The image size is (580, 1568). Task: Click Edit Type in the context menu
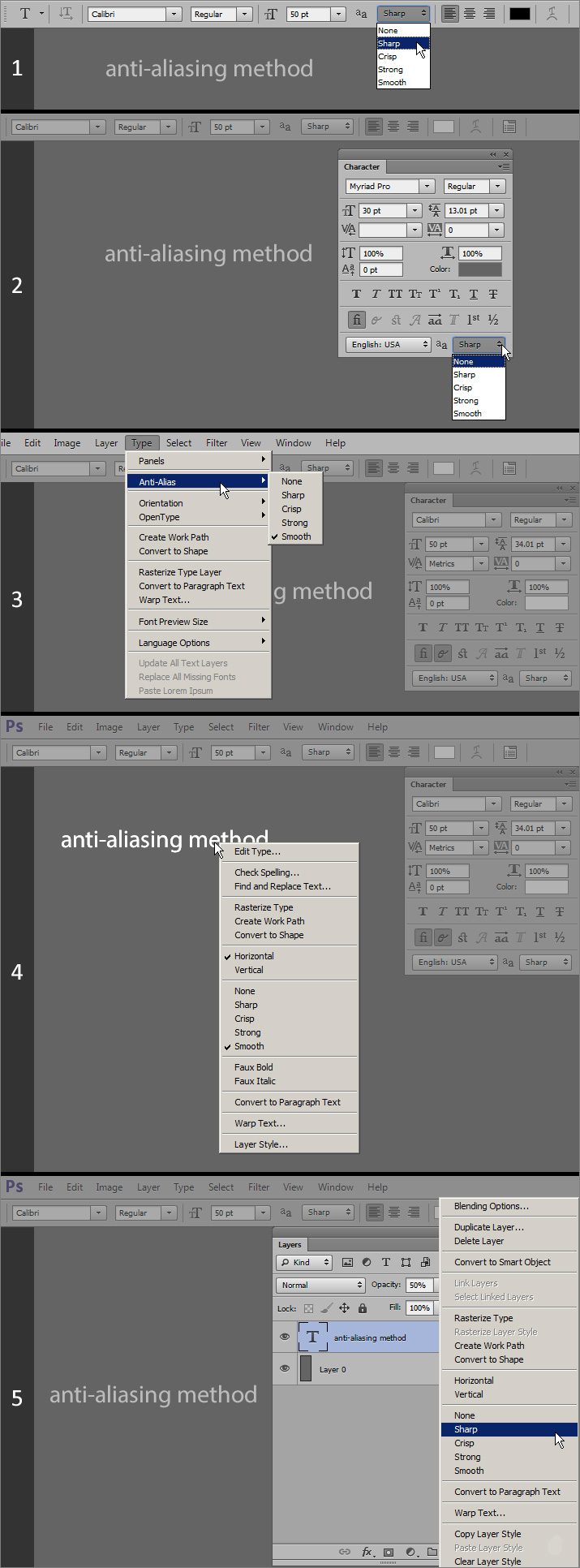pyautogui.click(x=257, y=851)
